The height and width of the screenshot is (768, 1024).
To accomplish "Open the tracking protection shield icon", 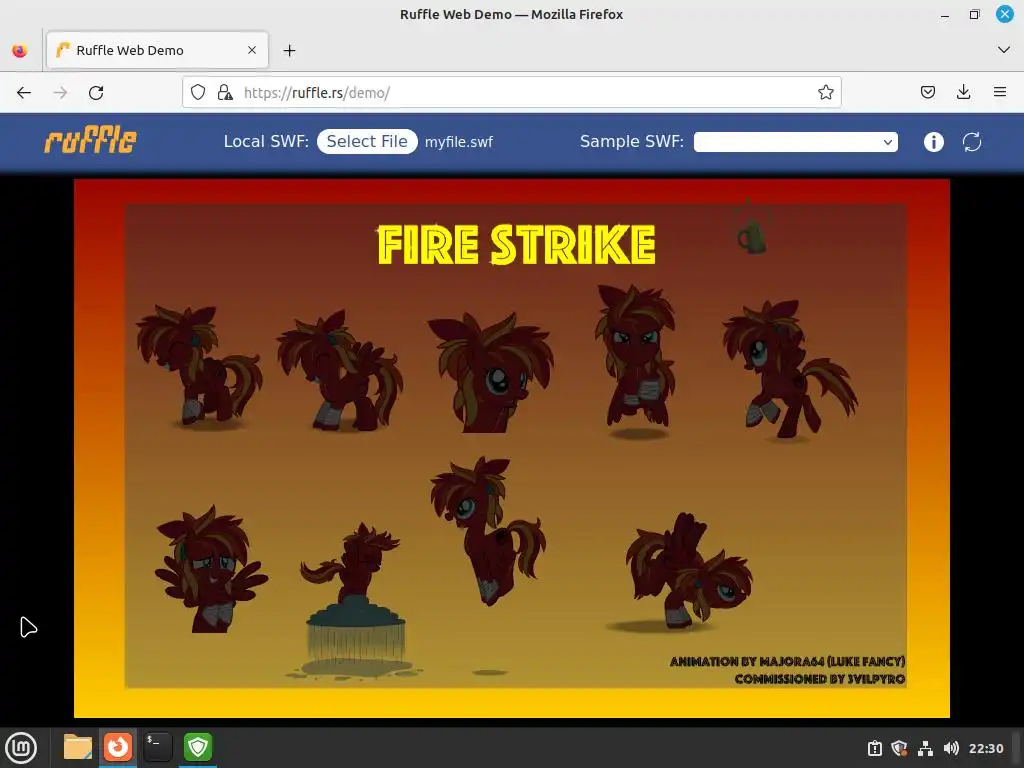I will (x=198, y=93).
